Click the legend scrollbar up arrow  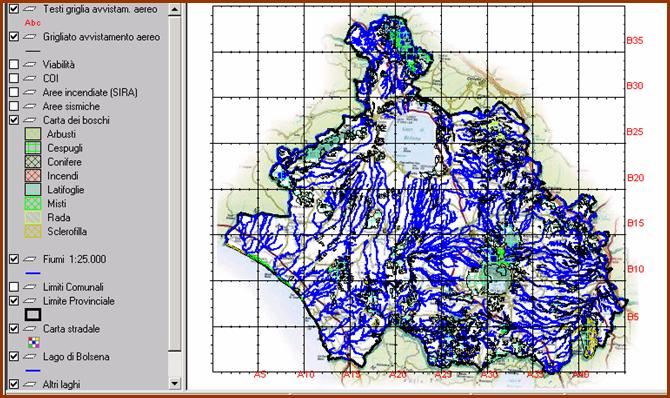point(174,9)
